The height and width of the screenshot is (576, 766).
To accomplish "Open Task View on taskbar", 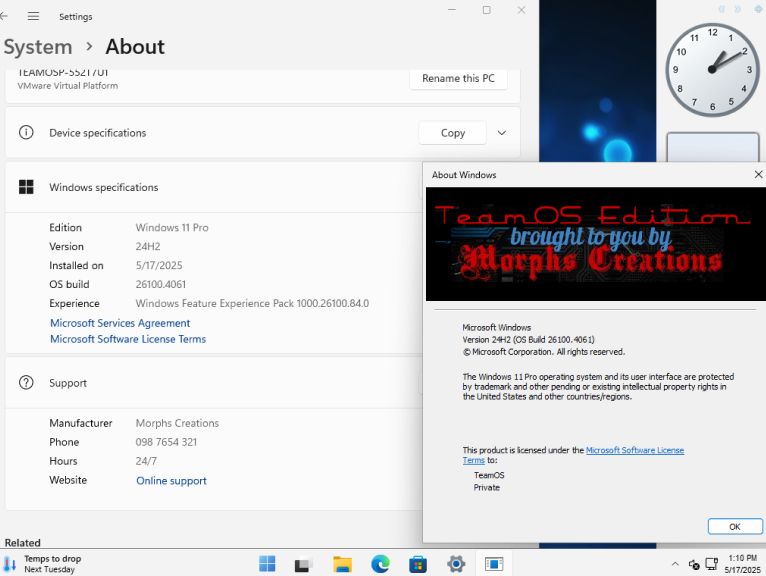I will 303,564.
